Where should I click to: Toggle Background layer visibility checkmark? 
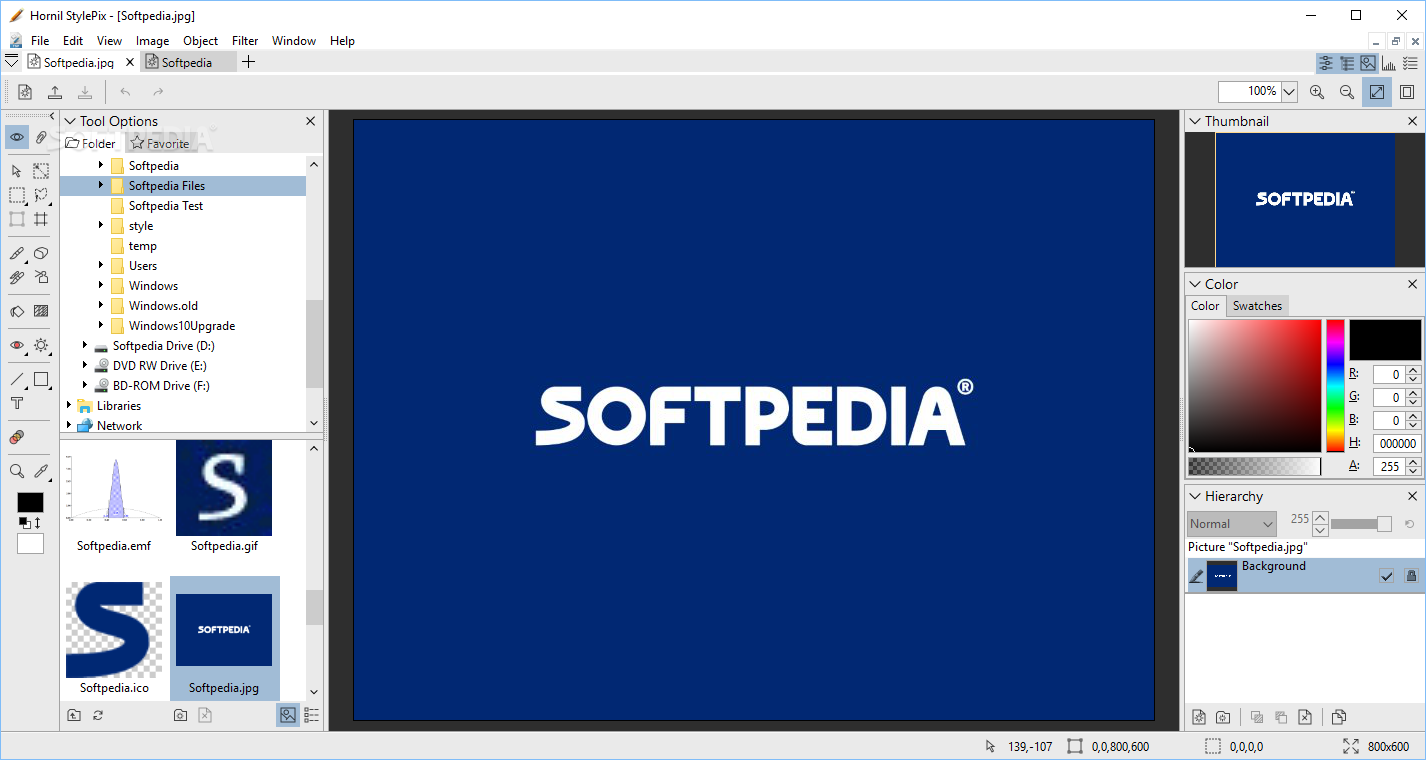(1386, 576)
